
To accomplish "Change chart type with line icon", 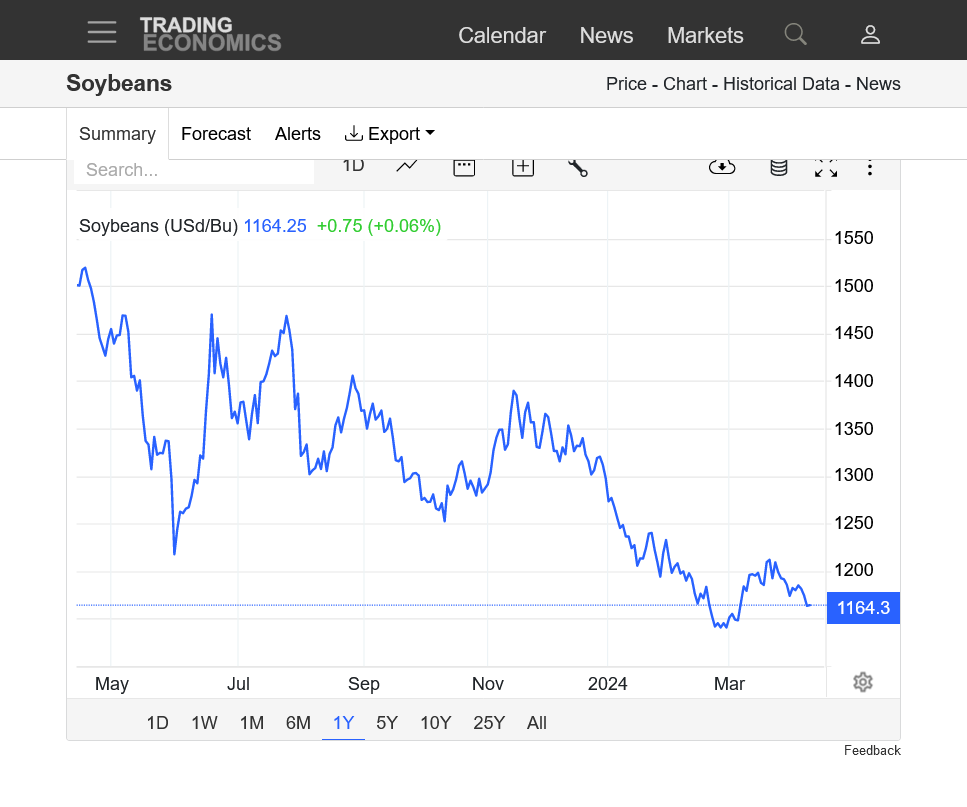I will click(407, 167).
